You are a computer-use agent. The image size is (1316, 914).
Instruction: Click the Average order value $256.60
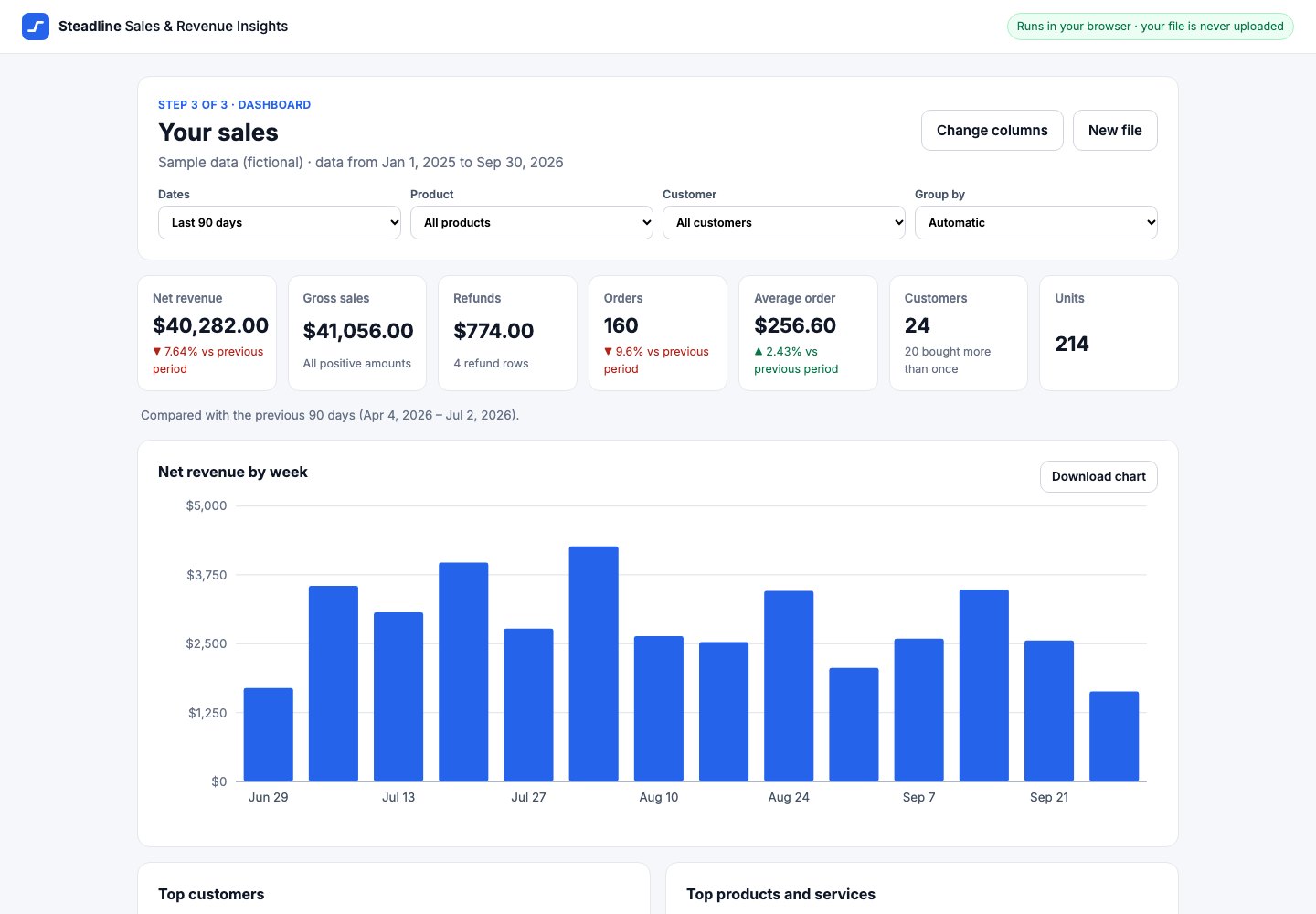point(795,325)
